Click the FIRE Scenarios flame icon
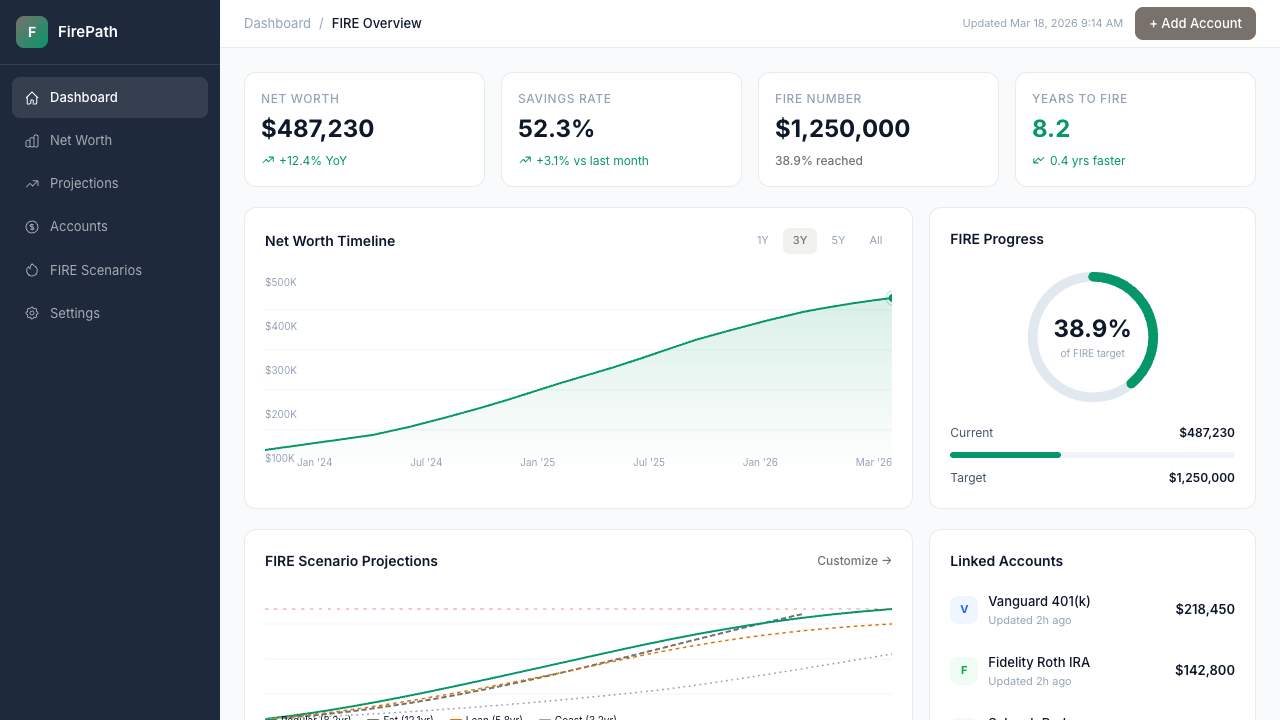This screenshot has height=720, width=1280. (32, 270)
